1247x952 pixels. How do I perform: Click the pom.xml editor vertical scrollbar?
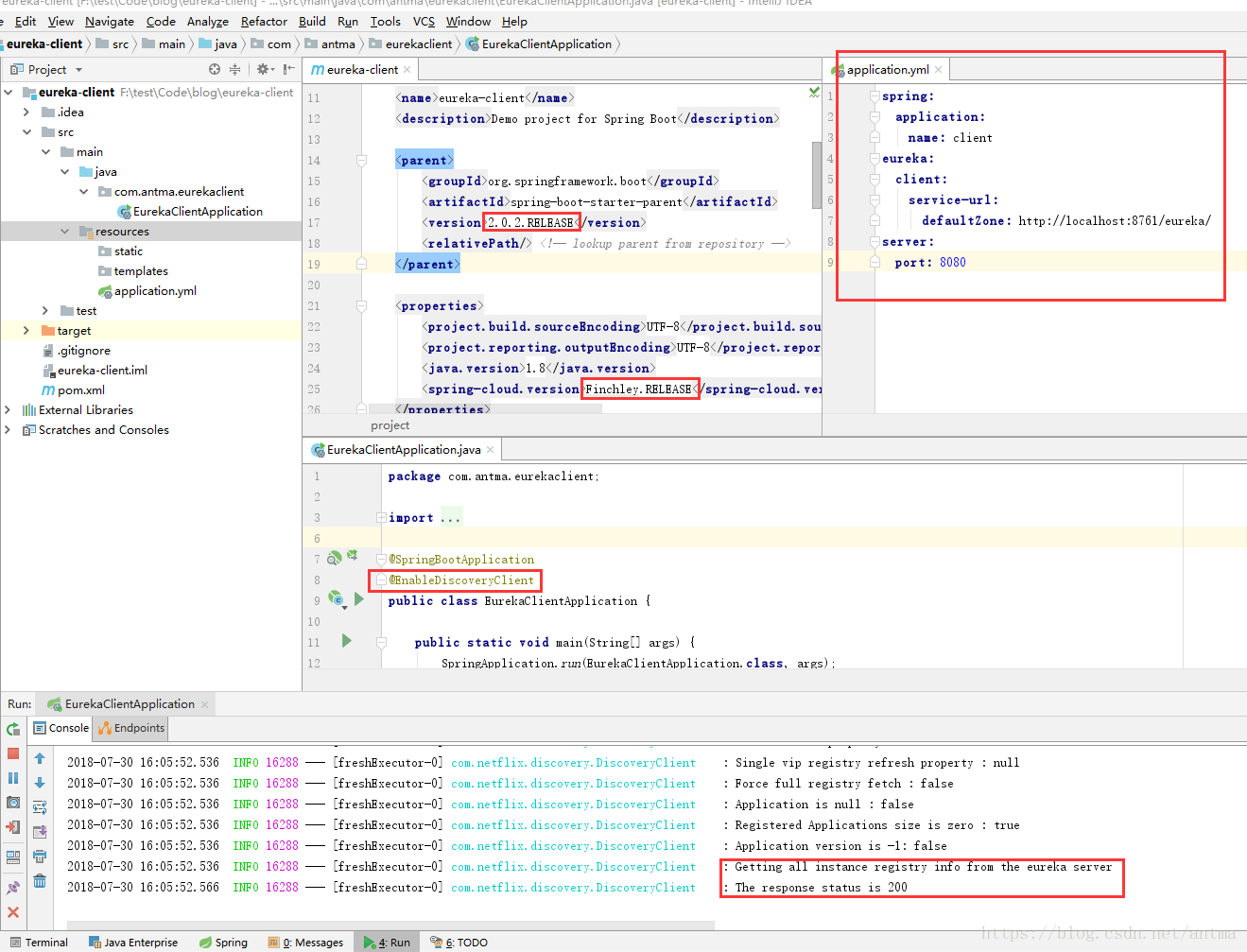[x=817, y=175]
